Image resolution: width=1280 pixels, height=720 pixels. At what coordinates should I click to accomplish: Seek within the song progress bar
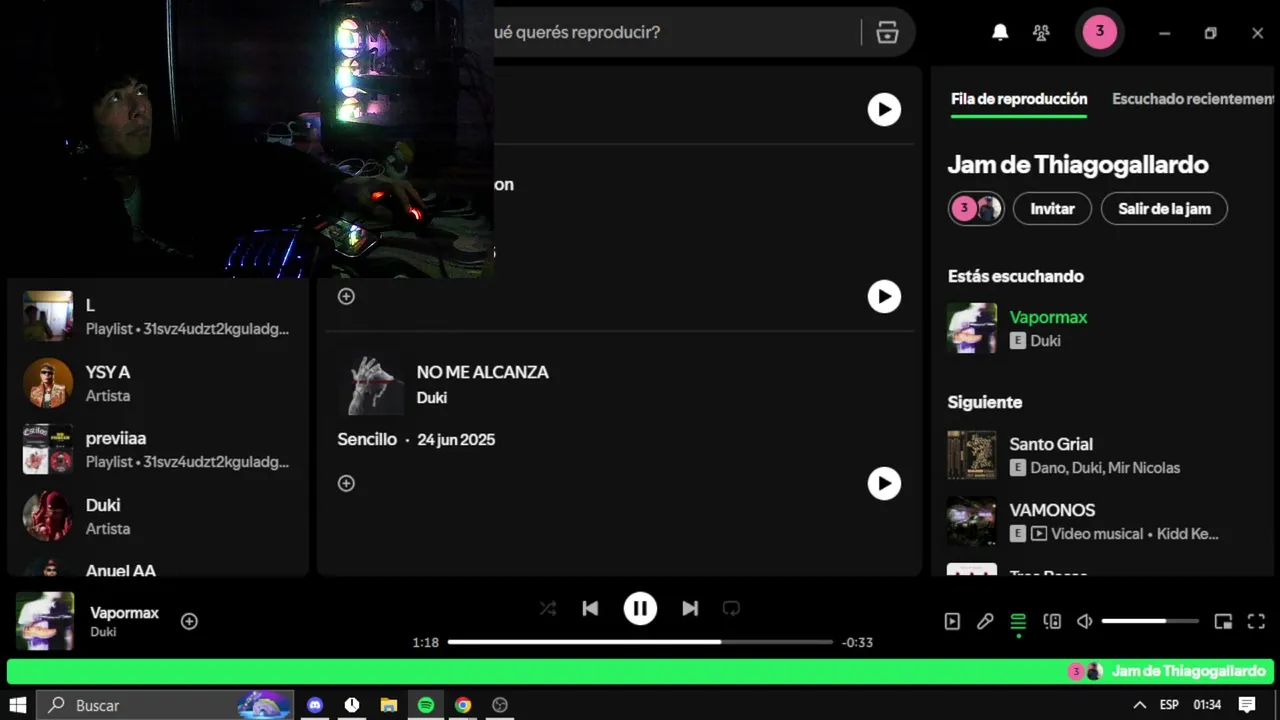pos(640,642)
